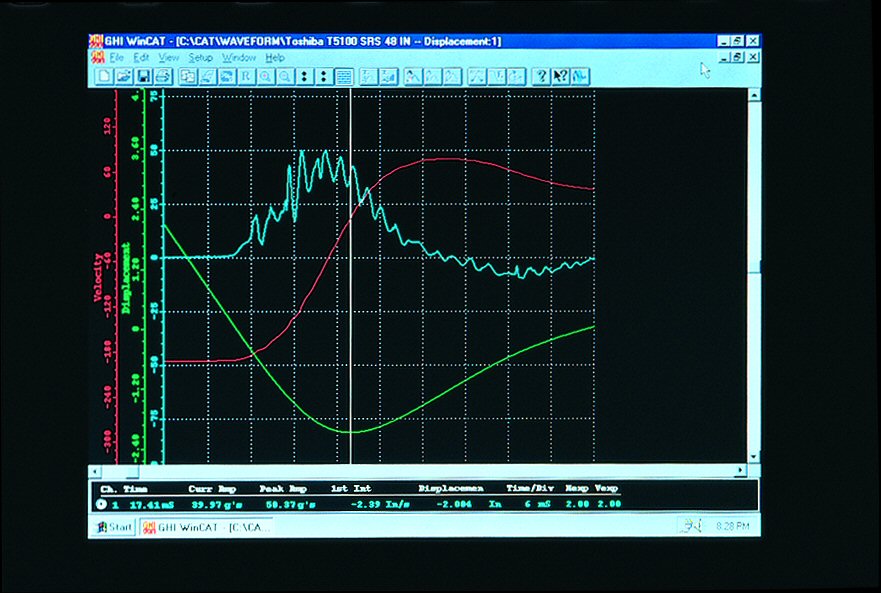This screenshot has width=881, height=593.
Task: Click the Peak Amp column header
Action: click(x=283, y=489)
